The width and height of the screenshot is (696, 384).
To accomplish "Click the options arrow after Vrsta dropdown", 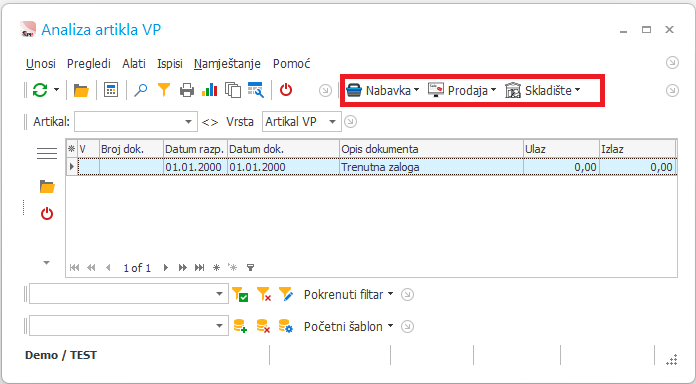I will pos(351,121).
